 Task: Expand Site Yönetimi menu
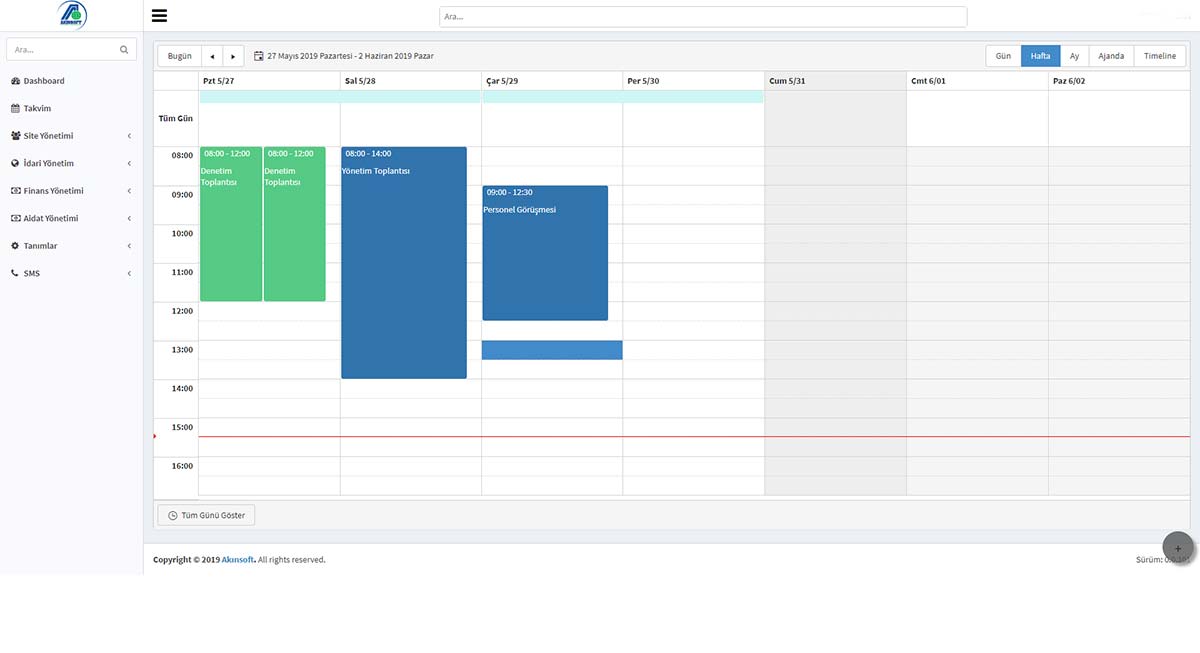pos(70,136)
